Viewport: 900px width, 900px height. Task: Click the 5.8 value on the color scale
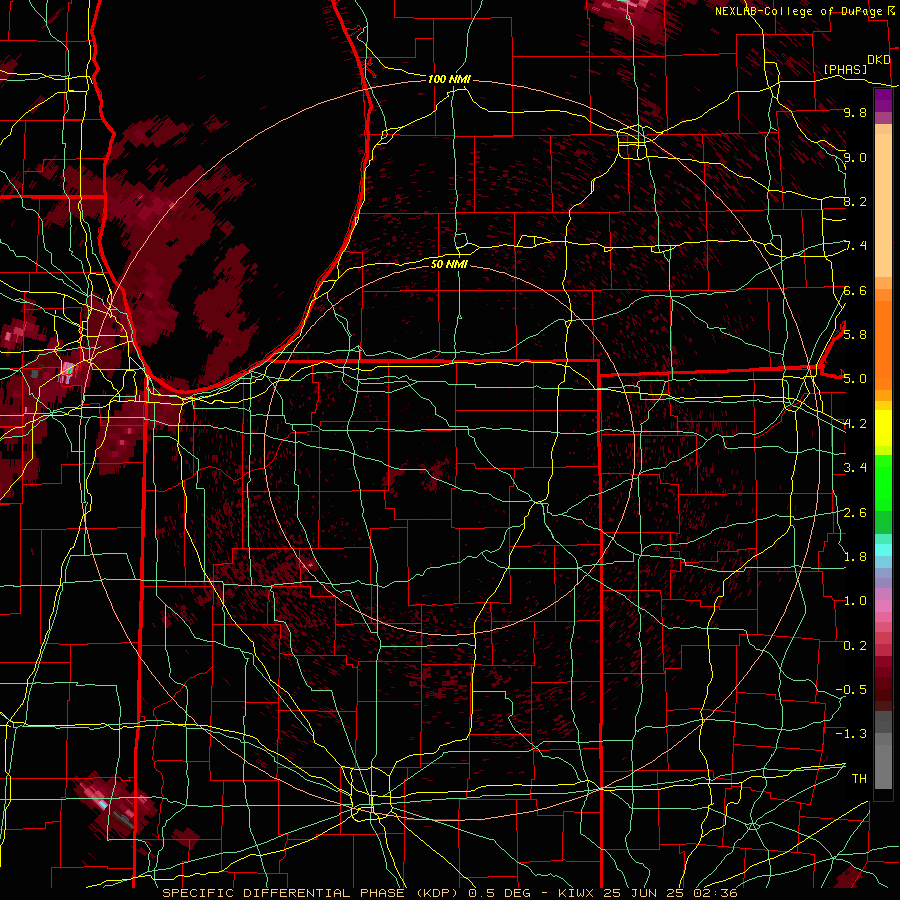[855, 335]
